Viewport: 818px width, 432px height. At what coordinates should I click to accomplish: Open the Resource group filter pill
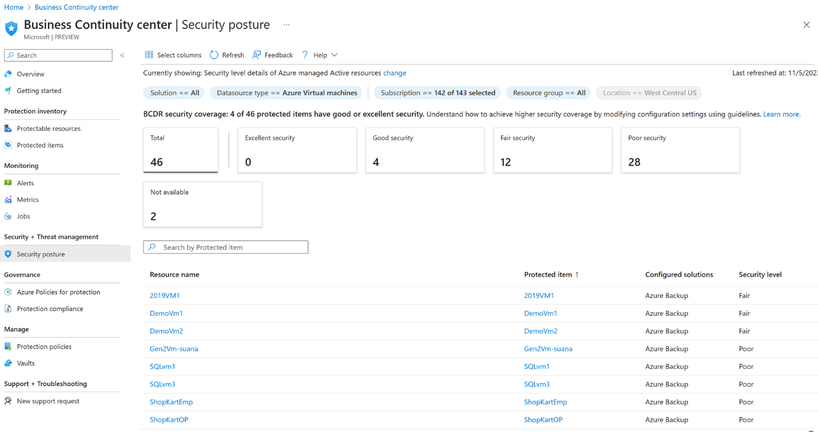pos(549,93)
